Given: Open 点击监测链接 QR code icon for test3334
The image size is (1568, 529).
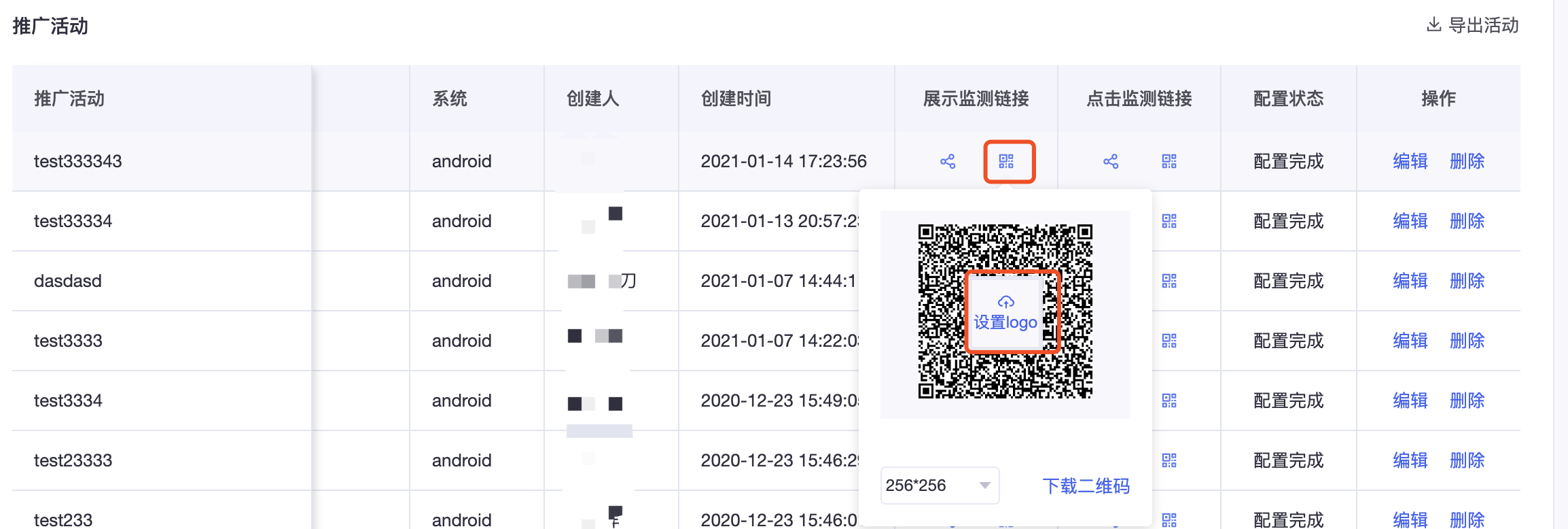Looking at the screenshot, I should point(1169,400).
